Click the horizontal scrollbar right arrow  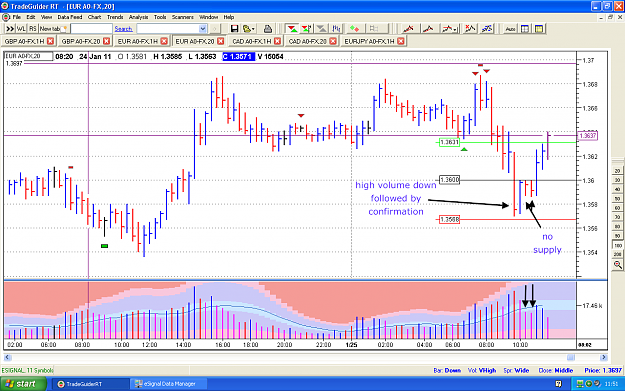pyautogui.click(x=604, y=358)
